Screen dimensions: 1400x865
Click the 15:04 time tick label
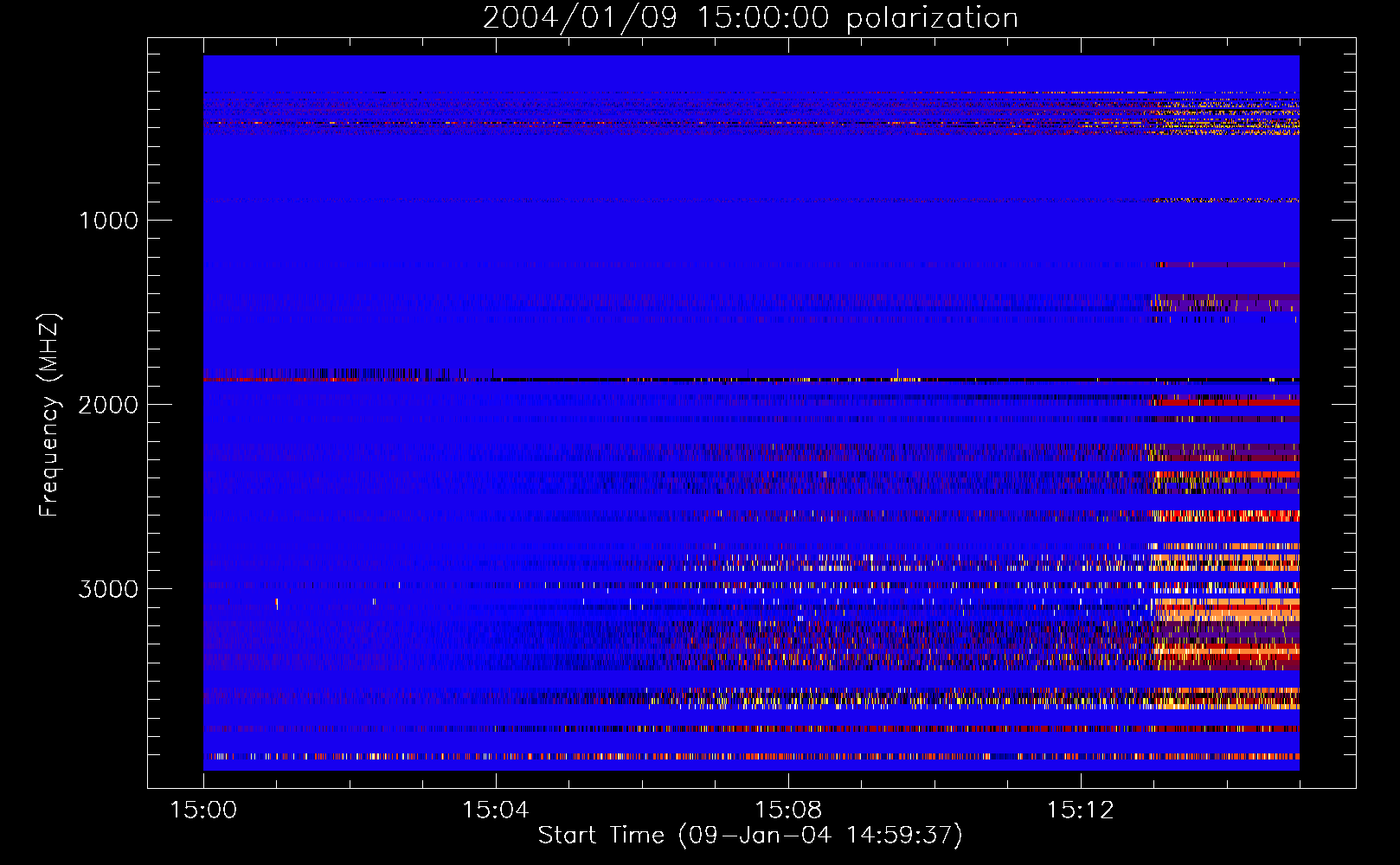coord(495,811)
